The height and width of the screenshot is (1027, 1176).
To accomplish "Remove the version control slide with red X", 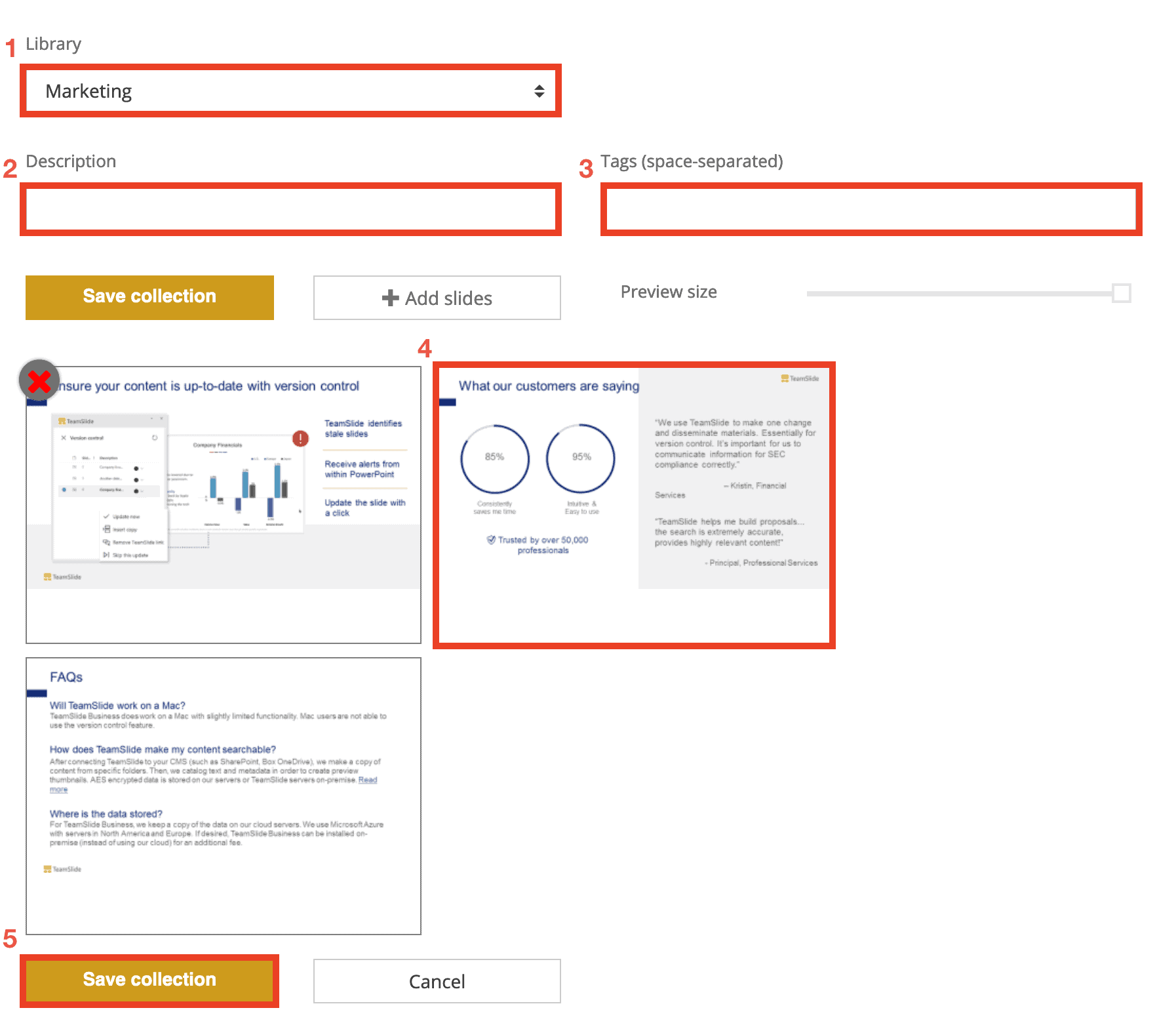I will (x=39, y=380).
